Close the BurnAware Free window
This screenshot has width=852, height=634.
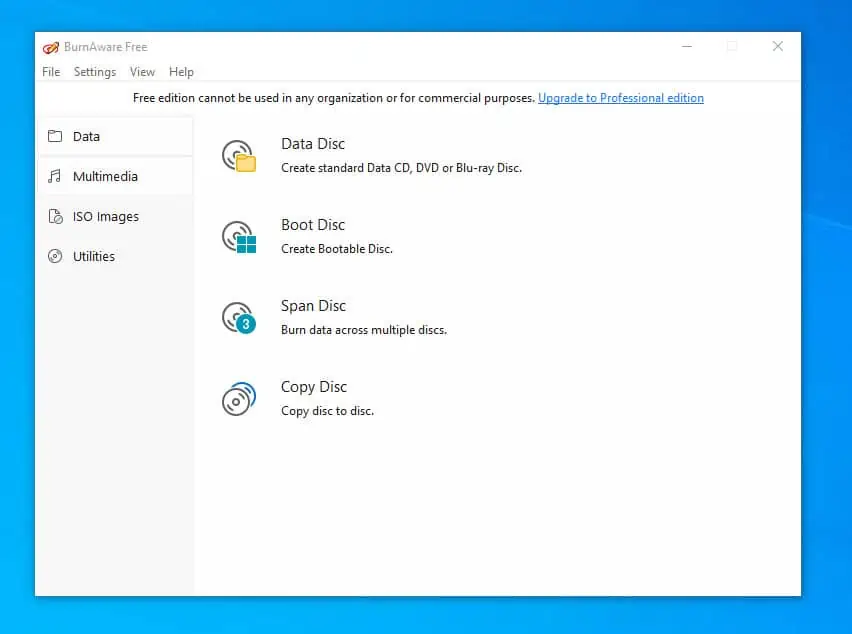coord(778,47)
